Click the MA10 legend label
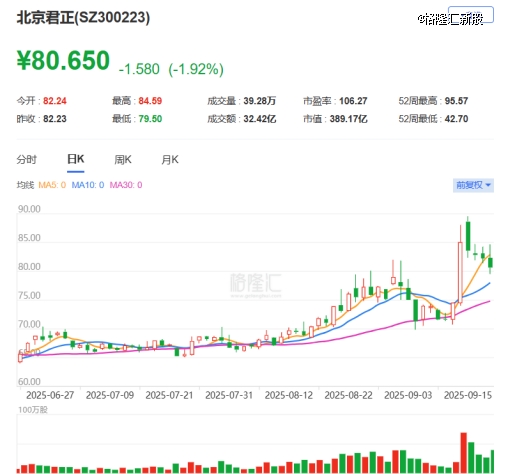The height and width of the screenshot is (474, 508). 88,185
